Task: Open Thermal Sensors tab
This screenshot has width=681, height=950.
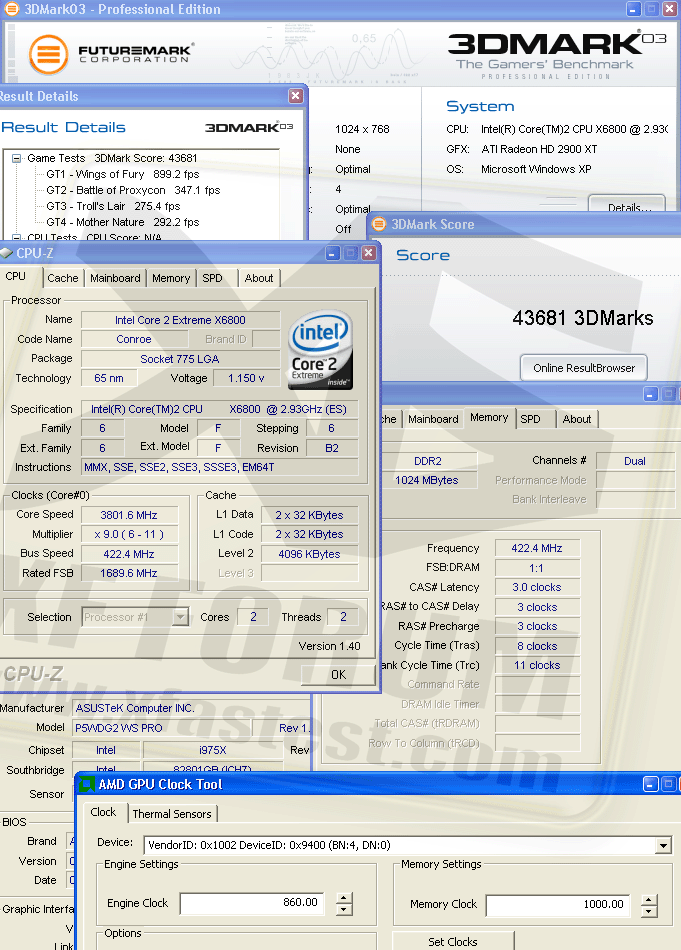Action: [x=172, y=814]
